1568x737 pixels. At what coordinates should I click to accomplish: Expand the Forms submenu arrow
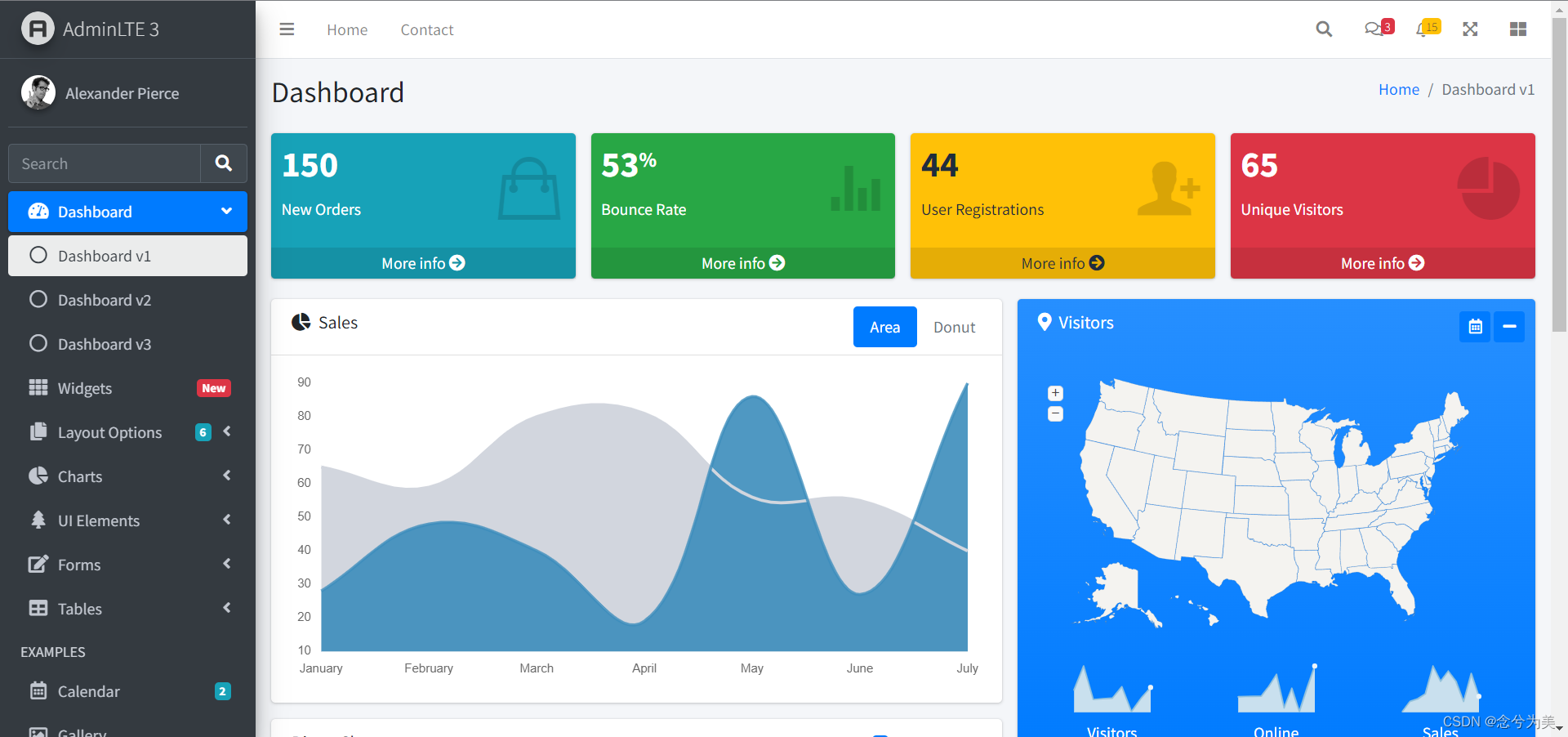227,563
